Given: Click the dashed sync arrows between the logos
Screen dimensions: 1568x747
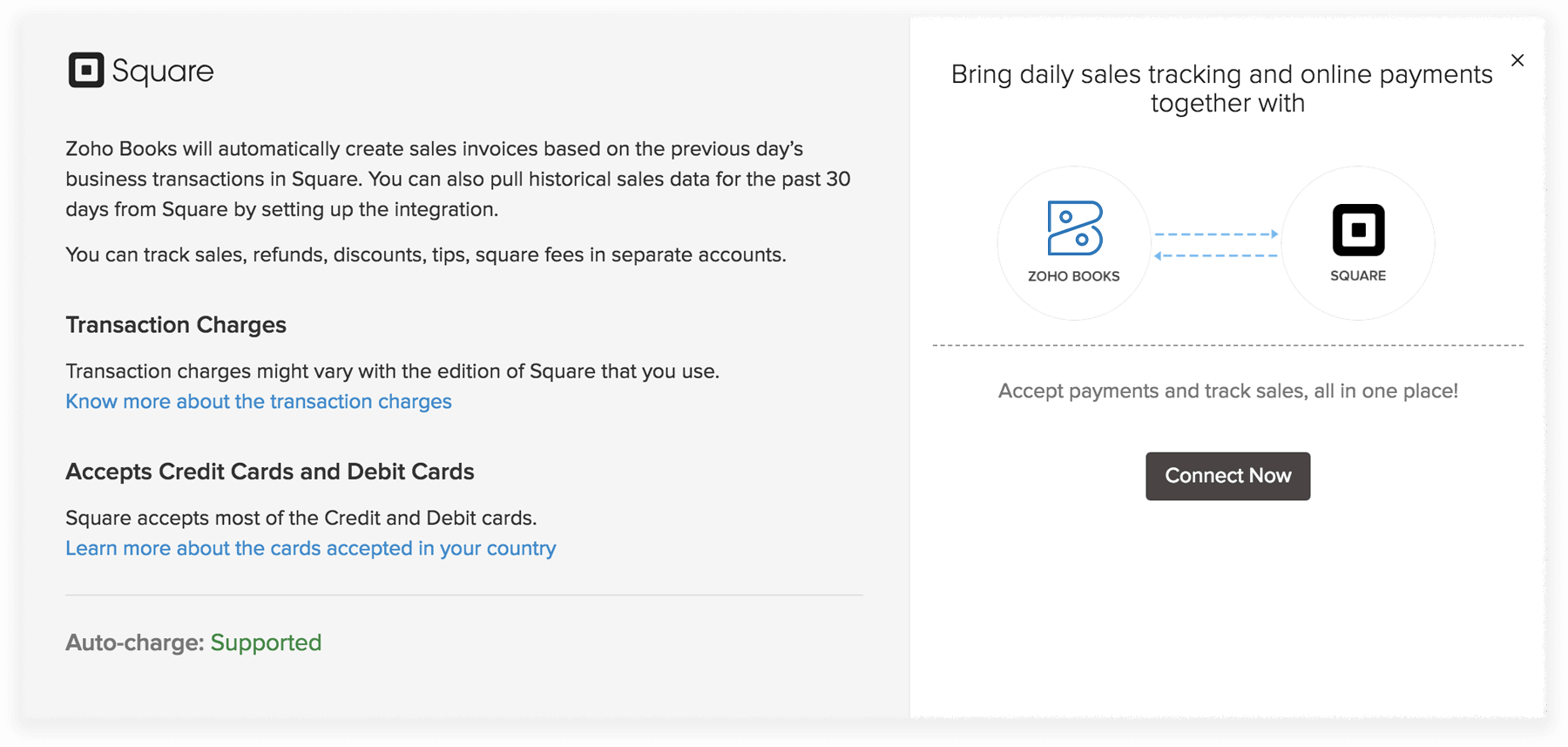Looking at the screenshot, I should click(x=1216, y=244).
